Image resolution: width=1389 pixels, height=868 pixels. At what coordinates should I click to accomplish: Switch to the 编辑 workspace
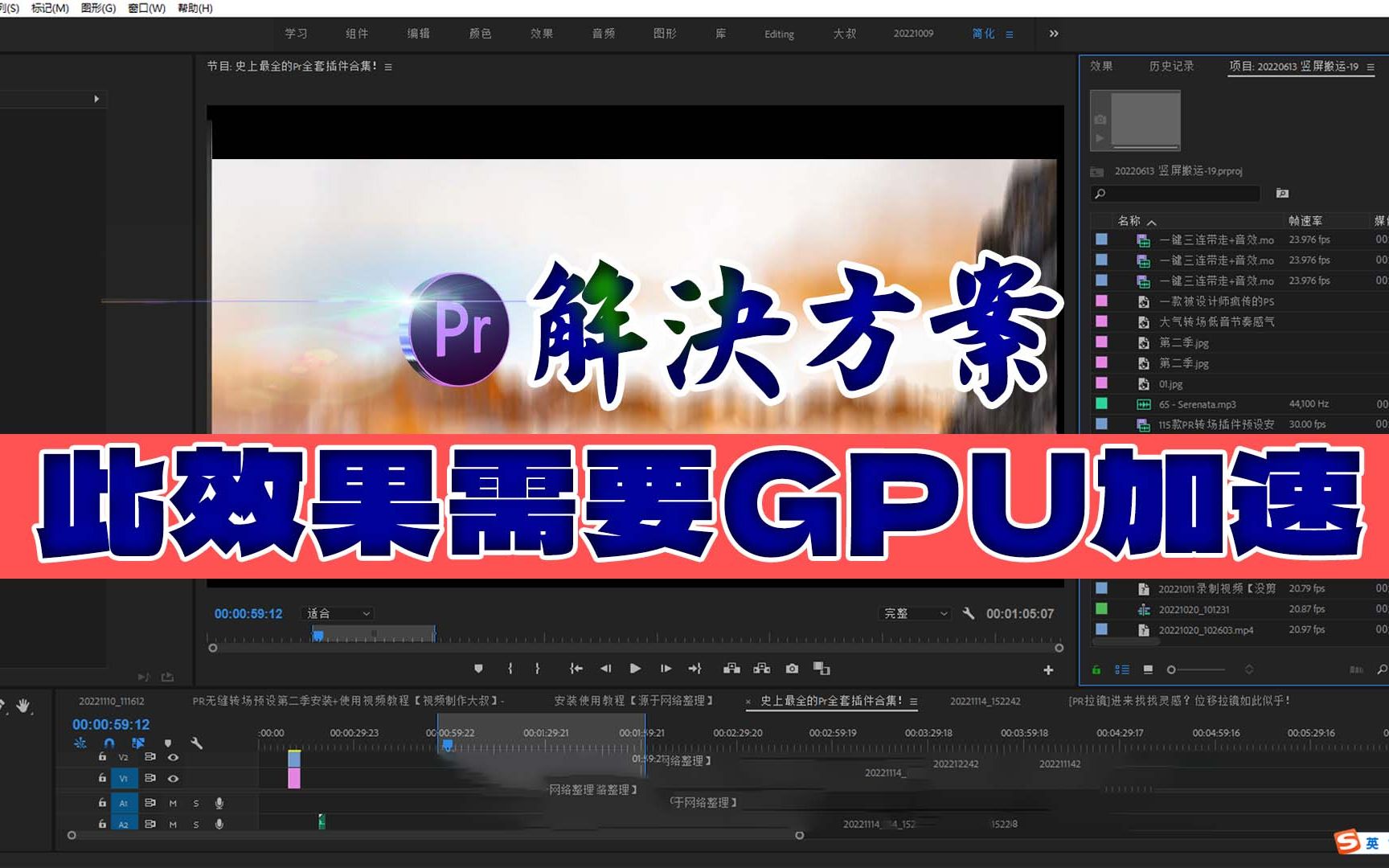[x=418, y=34]
